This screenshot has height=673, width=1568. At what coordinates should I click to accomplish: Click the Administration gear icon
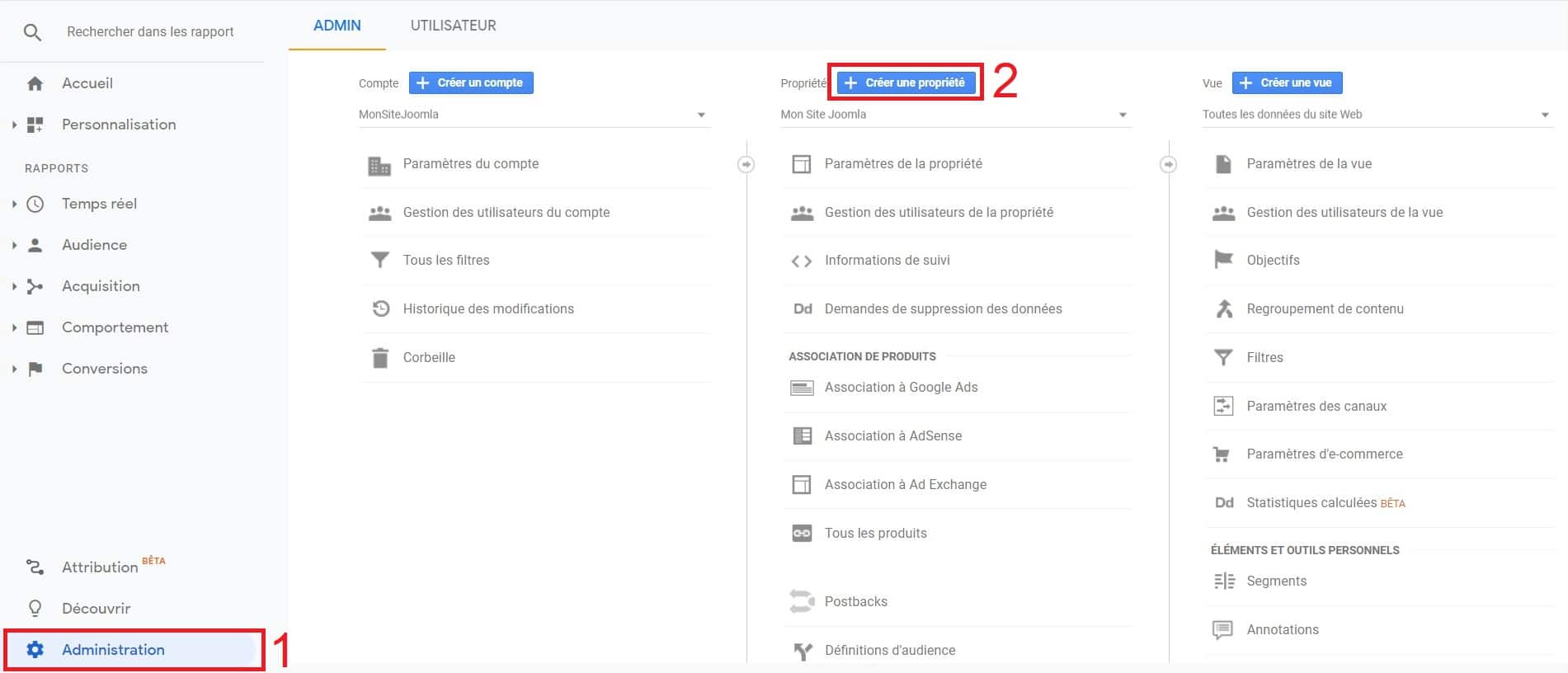pos(35,650)
